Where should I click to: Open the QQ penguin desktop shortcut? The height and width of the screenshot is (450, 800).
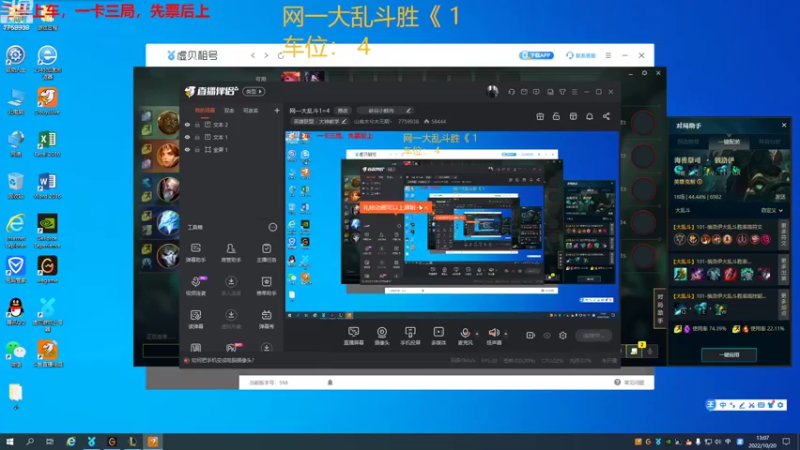[x=16, y=312]
